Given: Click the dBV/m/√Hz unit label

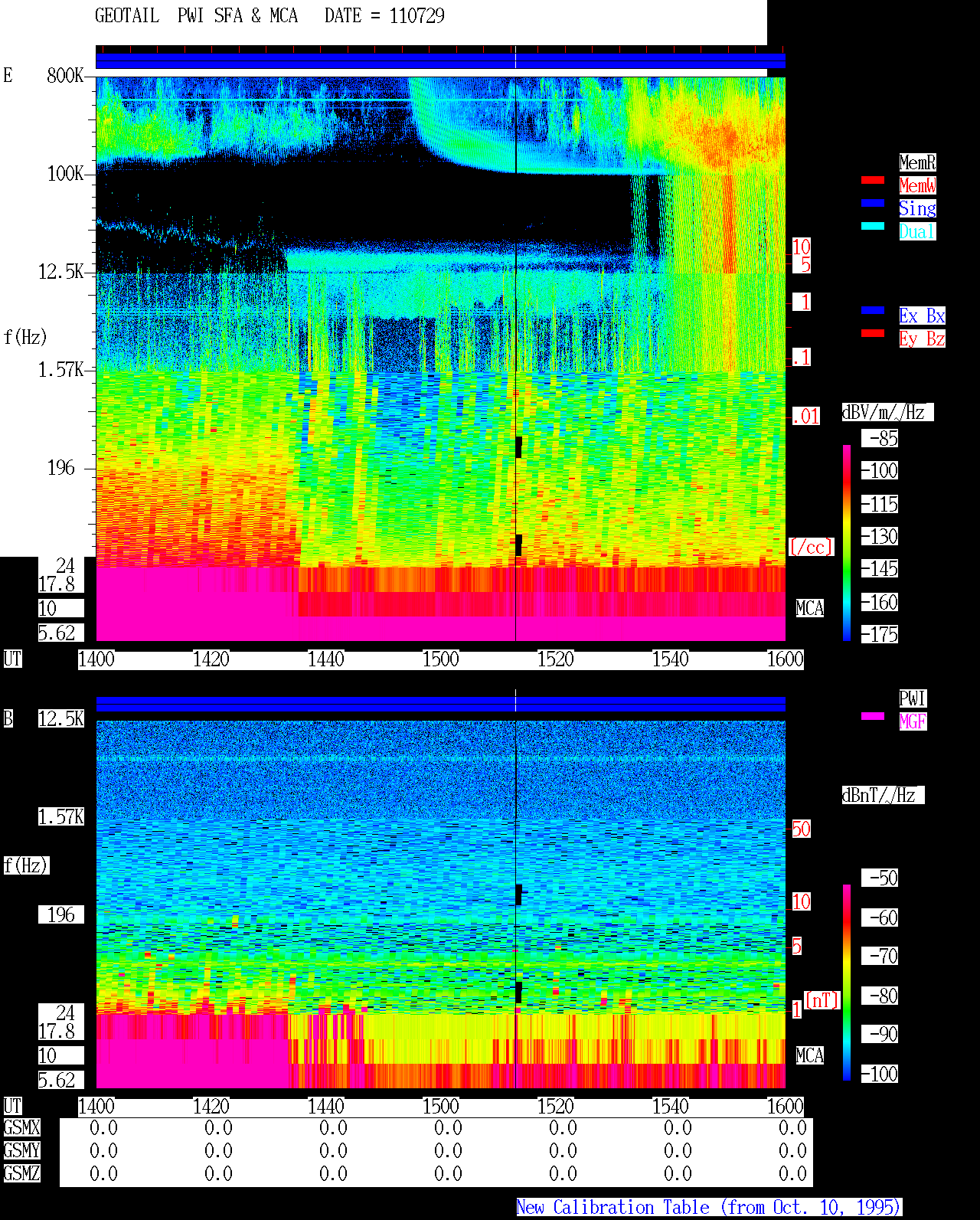Looking at the screenshot, I should coord(887,412).
